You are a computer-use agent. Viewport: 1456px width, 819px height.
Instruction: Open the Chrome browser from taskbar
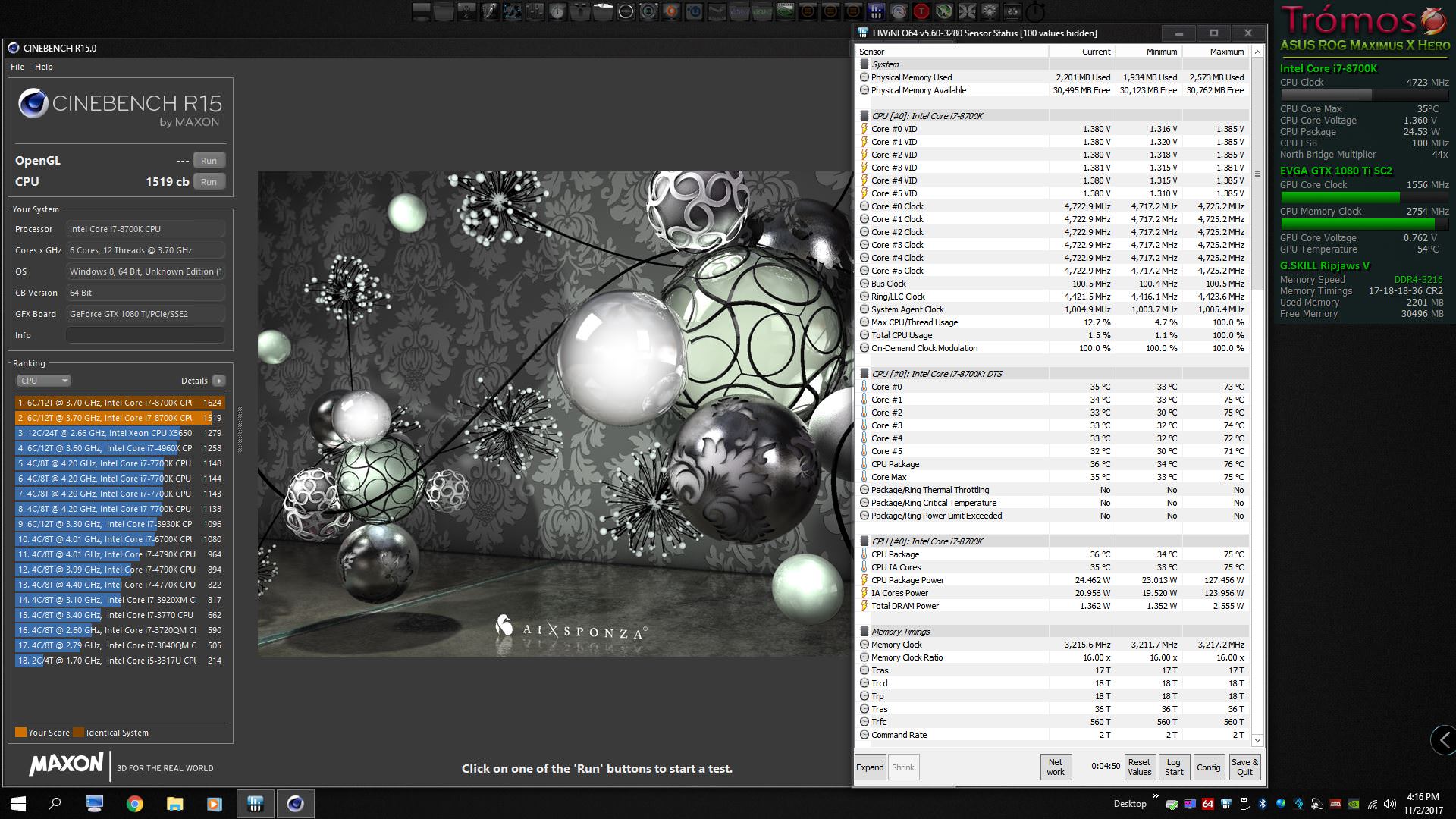tap(134, 804)
